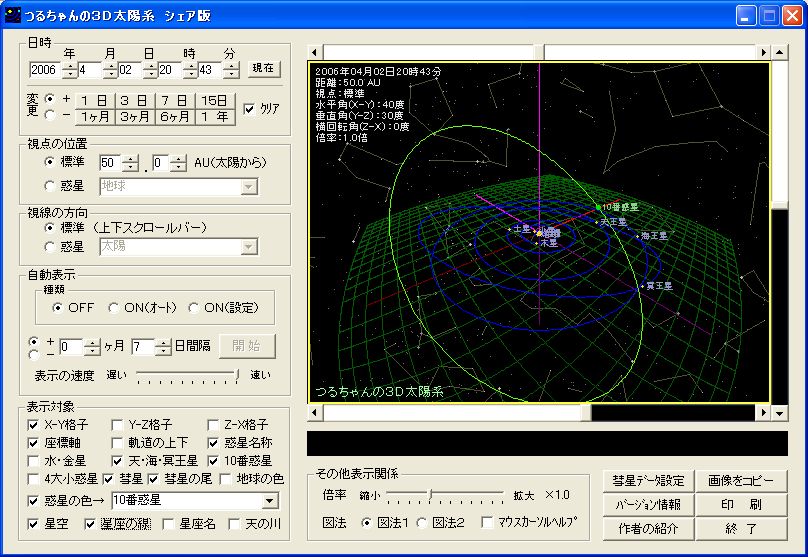Click the minute stepper arrows beside 43
808x557 pixels.
(231, 70)
